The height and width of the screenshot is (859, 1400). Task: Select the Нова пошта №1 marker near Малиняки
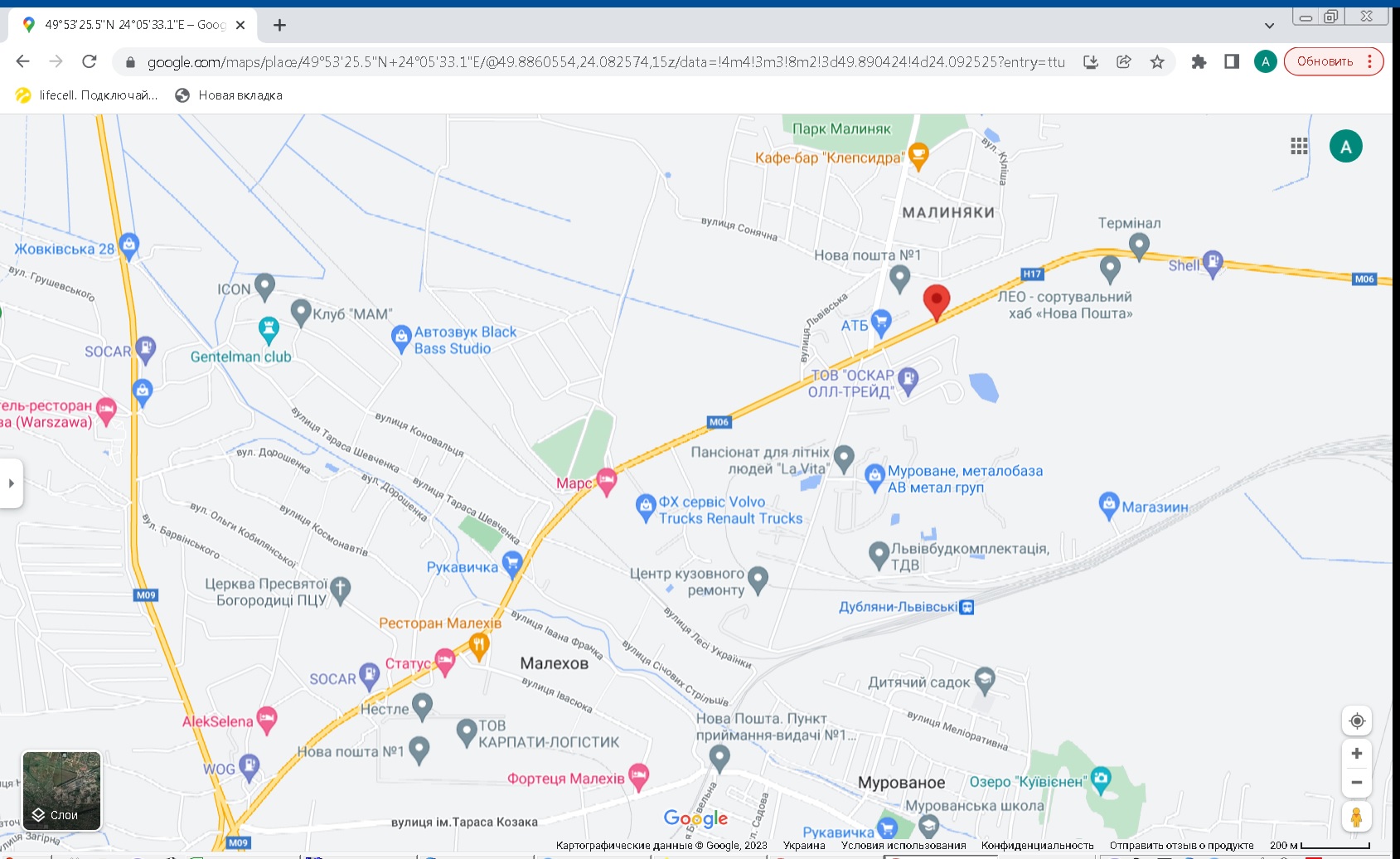[899, 277]
